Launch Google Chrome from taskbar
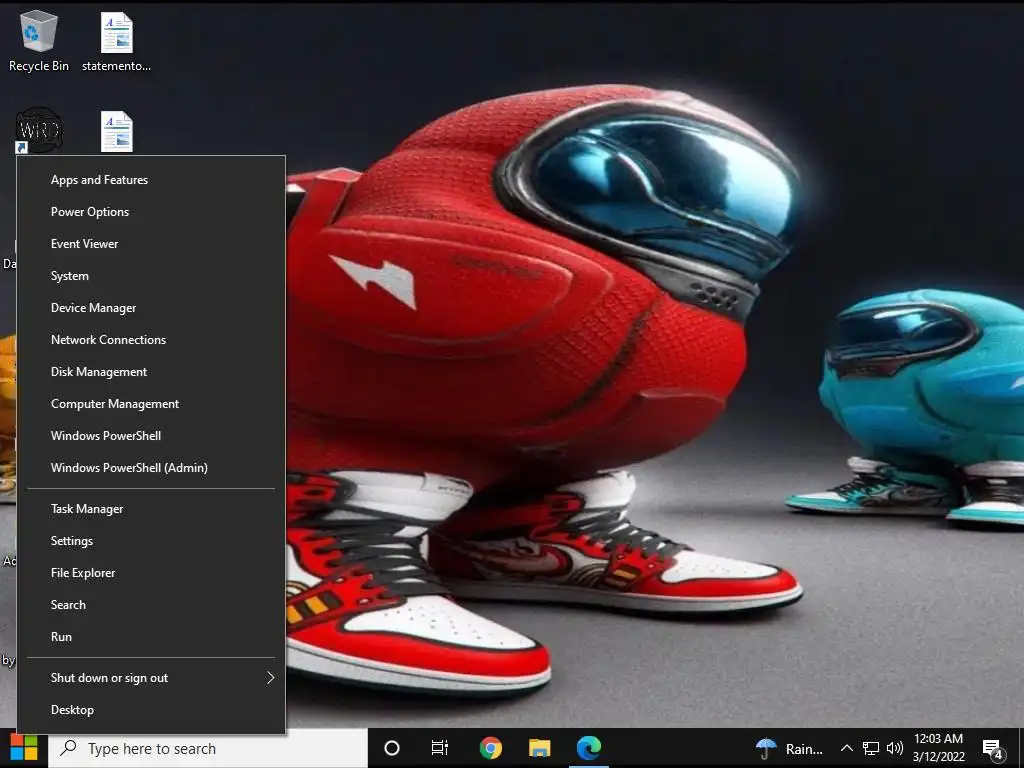This screenshot has width=1024, height=768. (490, 748)
